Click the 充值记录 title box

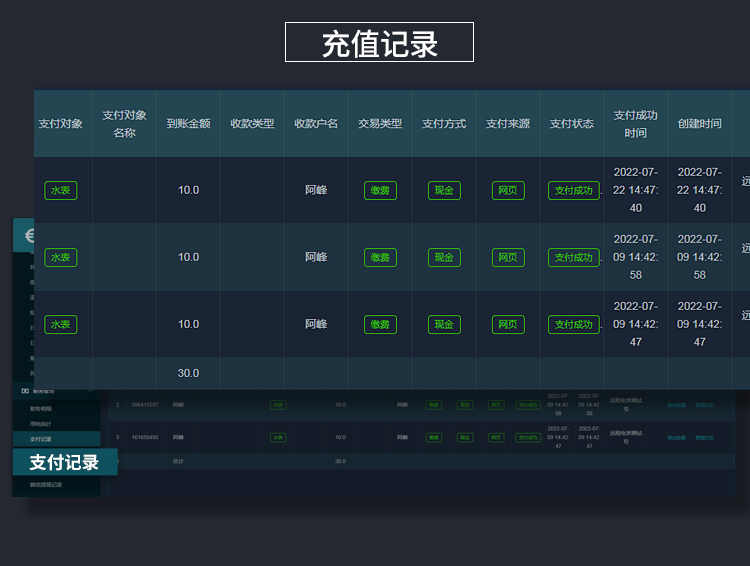click(x=379, y=43)
